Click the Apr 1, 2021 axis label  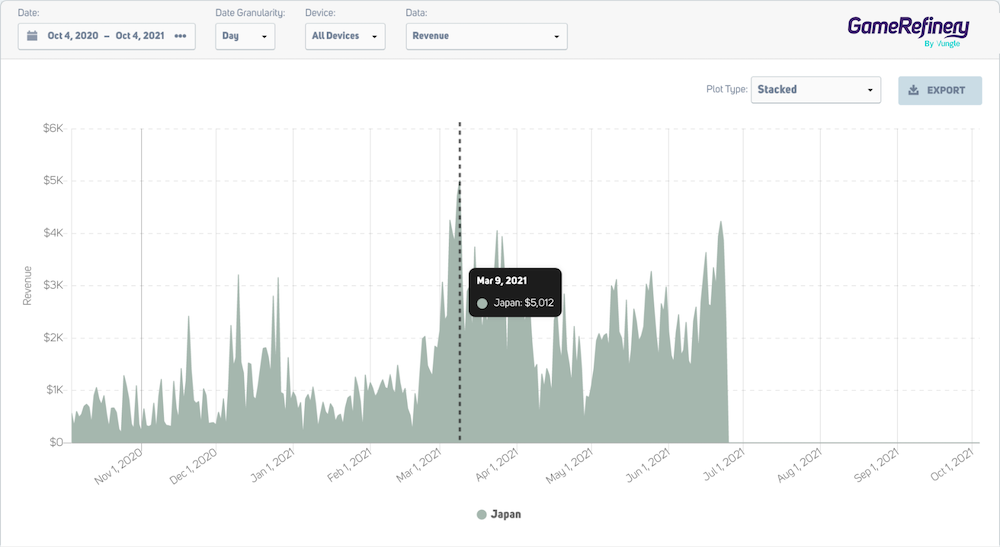pos(497,464)
